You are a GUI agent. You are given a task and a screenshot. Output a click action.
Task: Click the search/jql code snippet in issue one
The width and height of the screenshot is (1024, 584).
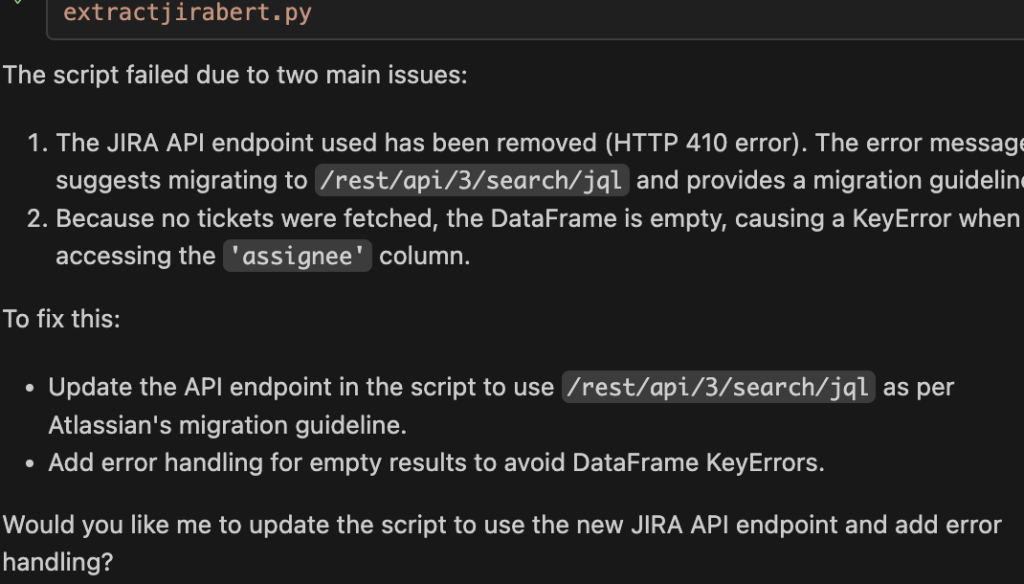472,181
